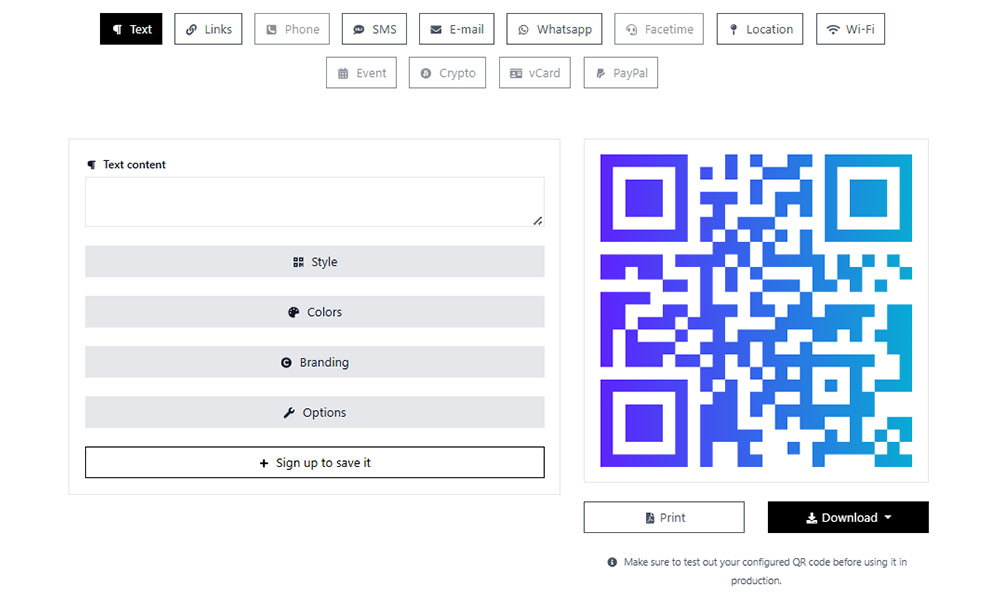Click the Crypto coin icon
Screen dimensions: 1000x600
(426, 73)
